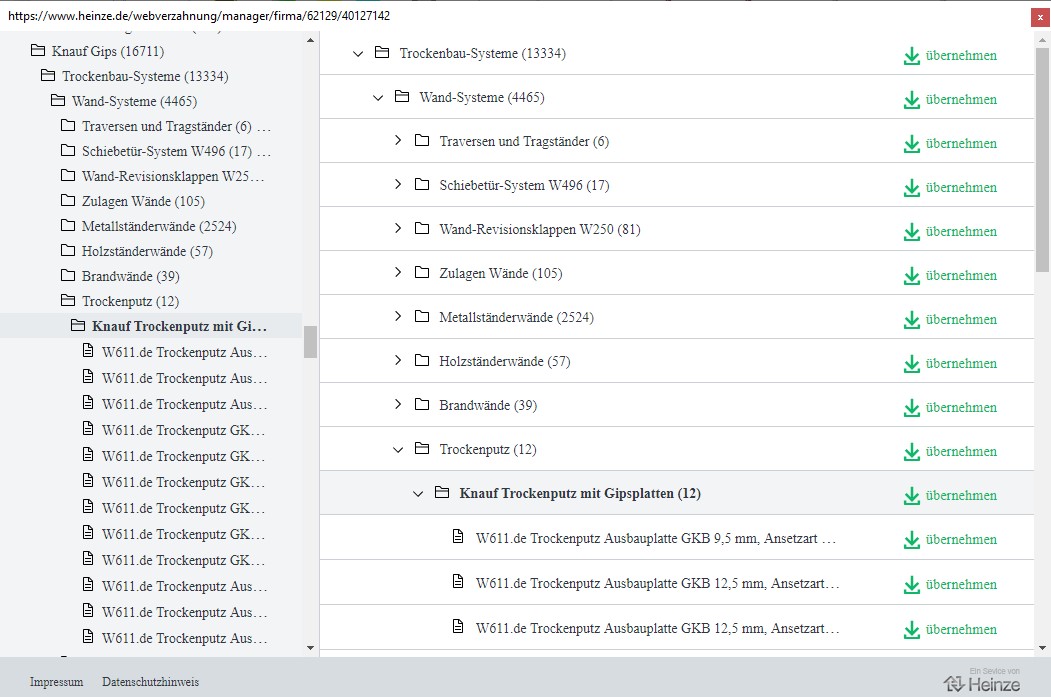Open Datenschutzhinweis link
The width and height of the screenshot is (1051, 697).
coord(150,682)
